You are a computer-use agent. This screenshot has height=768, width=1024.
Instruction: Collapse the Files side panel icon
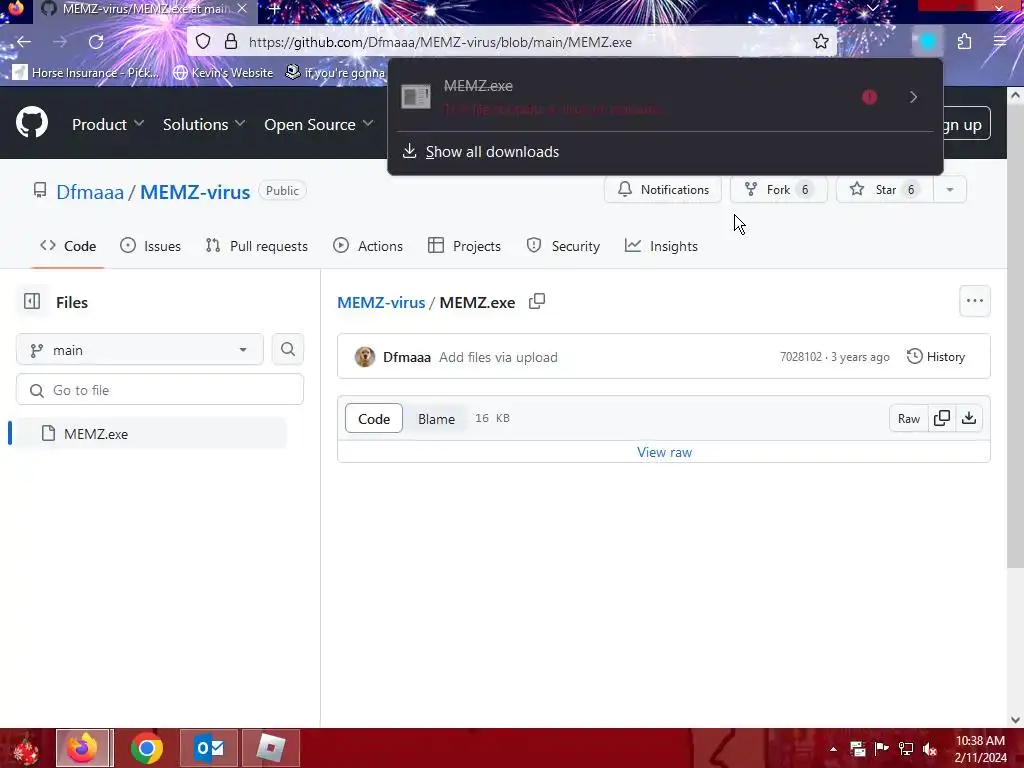tap(32, 302)
